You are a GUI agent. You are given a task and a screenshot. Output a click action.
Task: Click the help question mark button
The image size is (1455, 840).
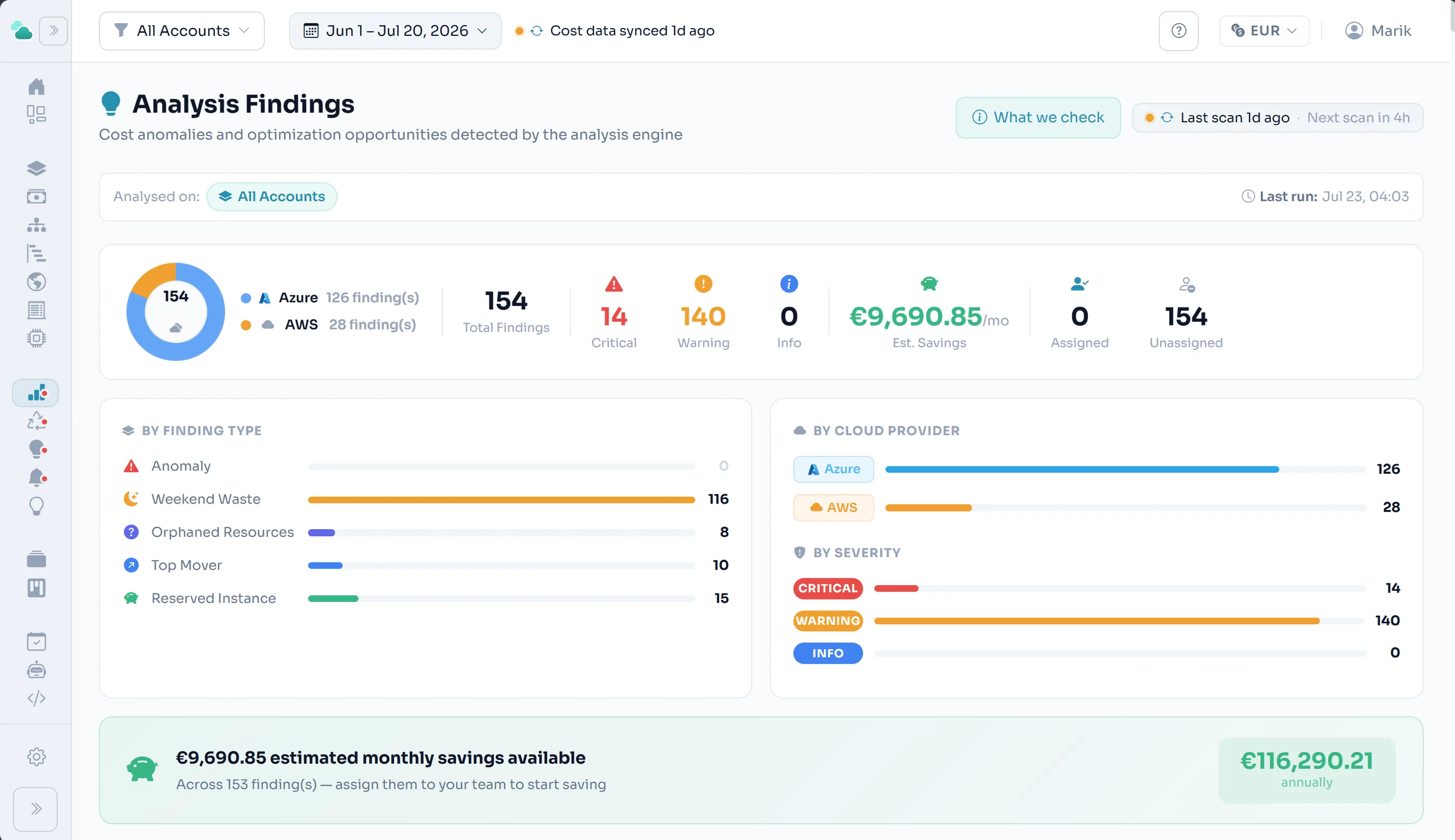[1178, 30]
